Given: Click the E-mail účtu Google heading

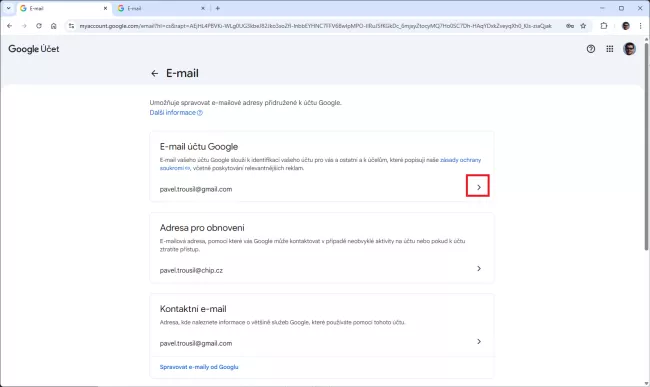Looking at the screenshot, I should (x=199, y=147).
